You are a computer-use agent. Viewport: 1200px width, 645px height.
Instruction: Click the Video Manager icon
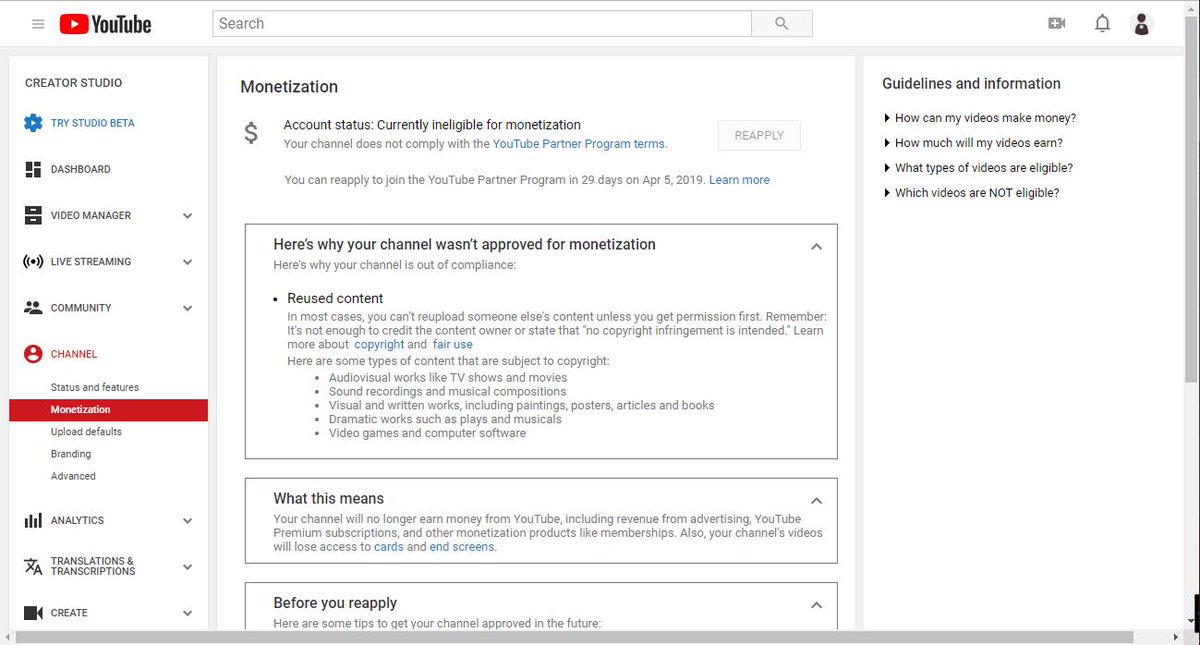click(33, 215)
